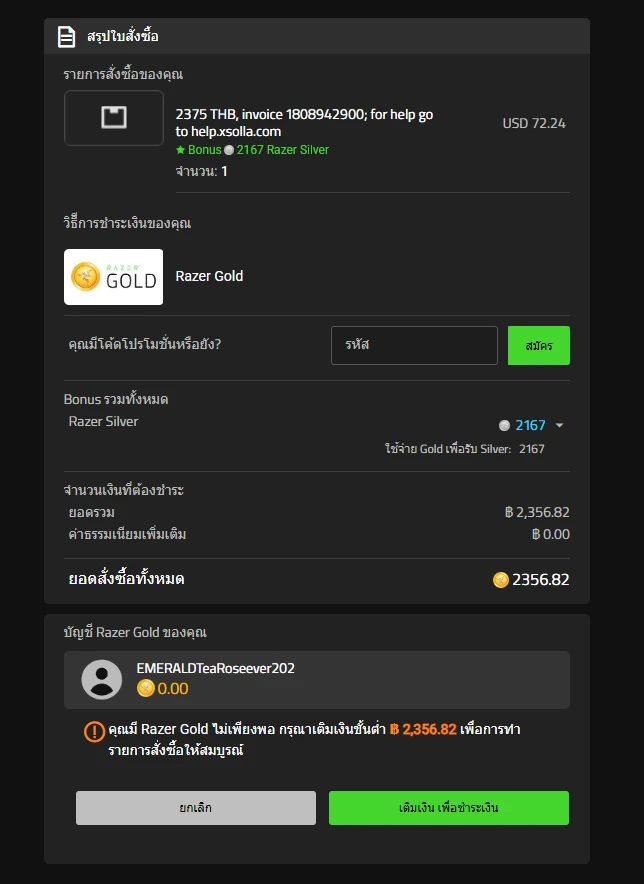The image size is (644, 884).
Task: Click the orange warning exclamation icon
Action: 93,731
